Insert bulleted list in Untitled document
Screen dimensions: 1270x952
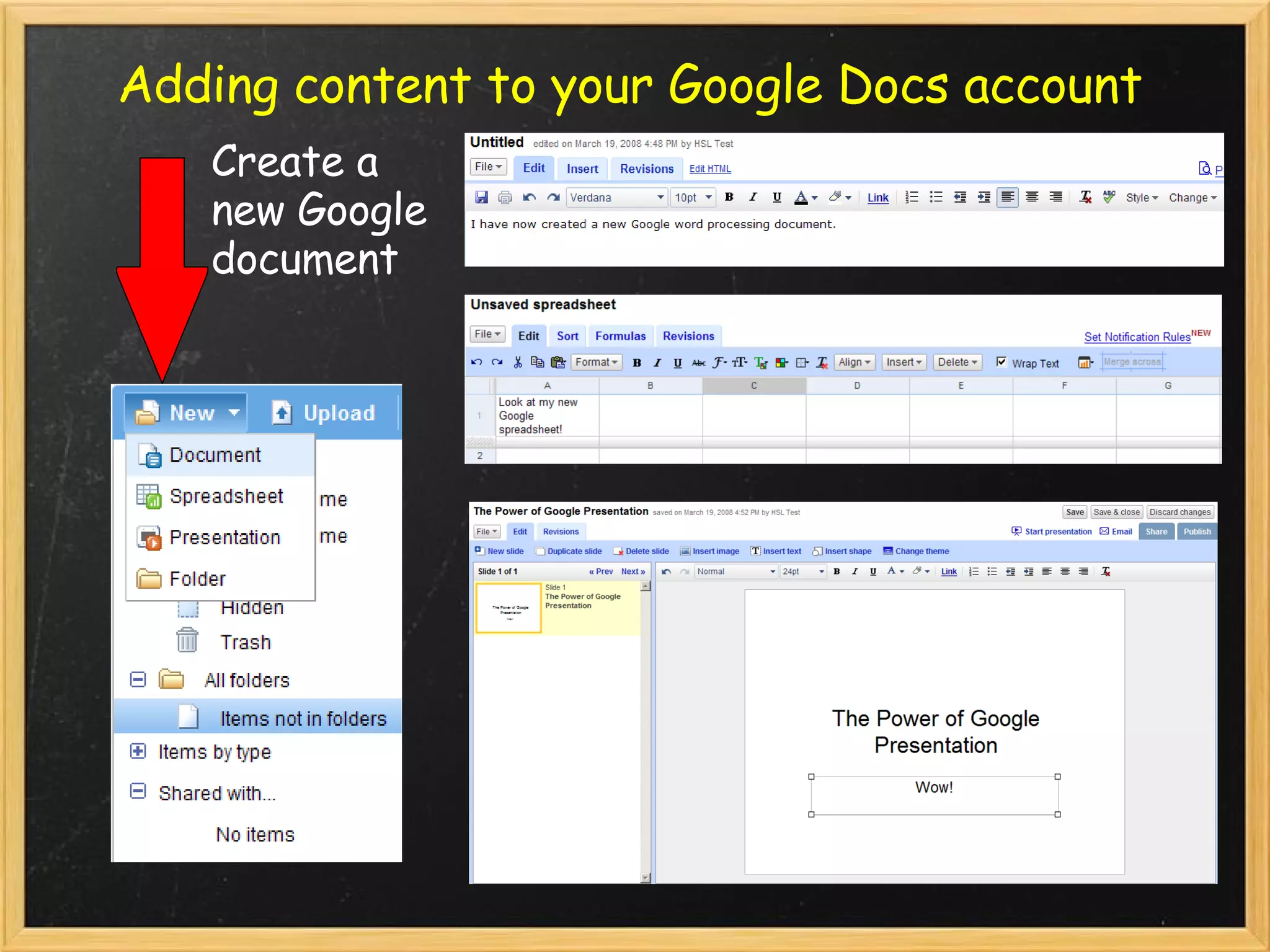(936, 197)
